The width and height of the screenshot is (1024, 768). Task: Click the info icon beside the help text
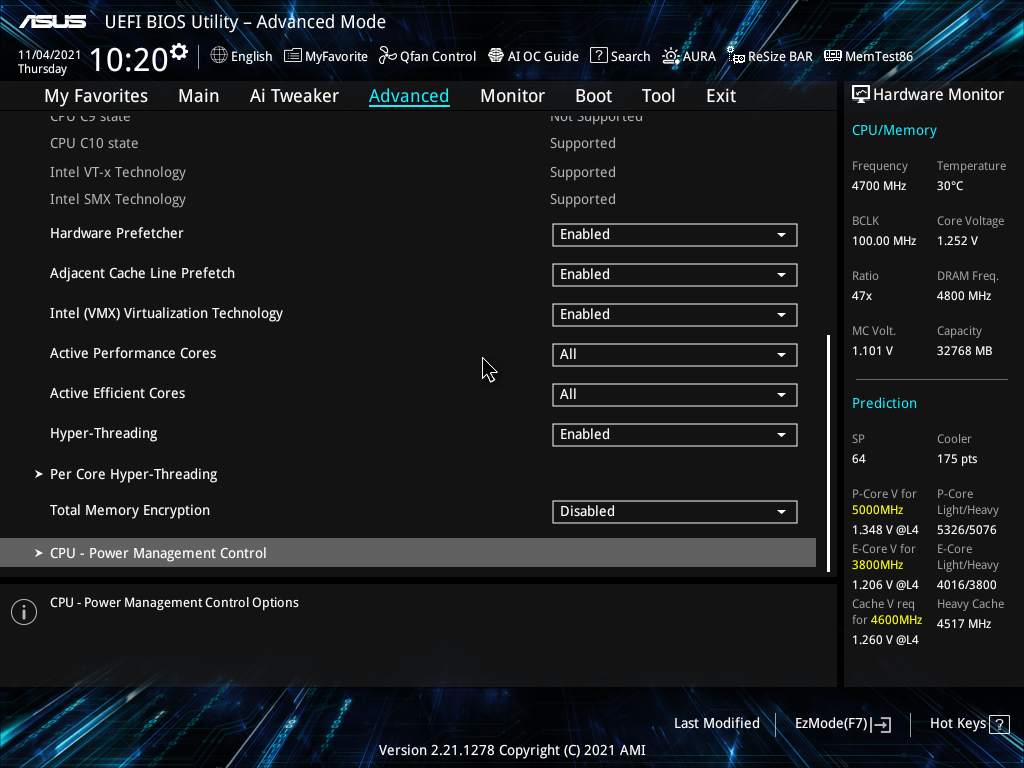[24, 612]
